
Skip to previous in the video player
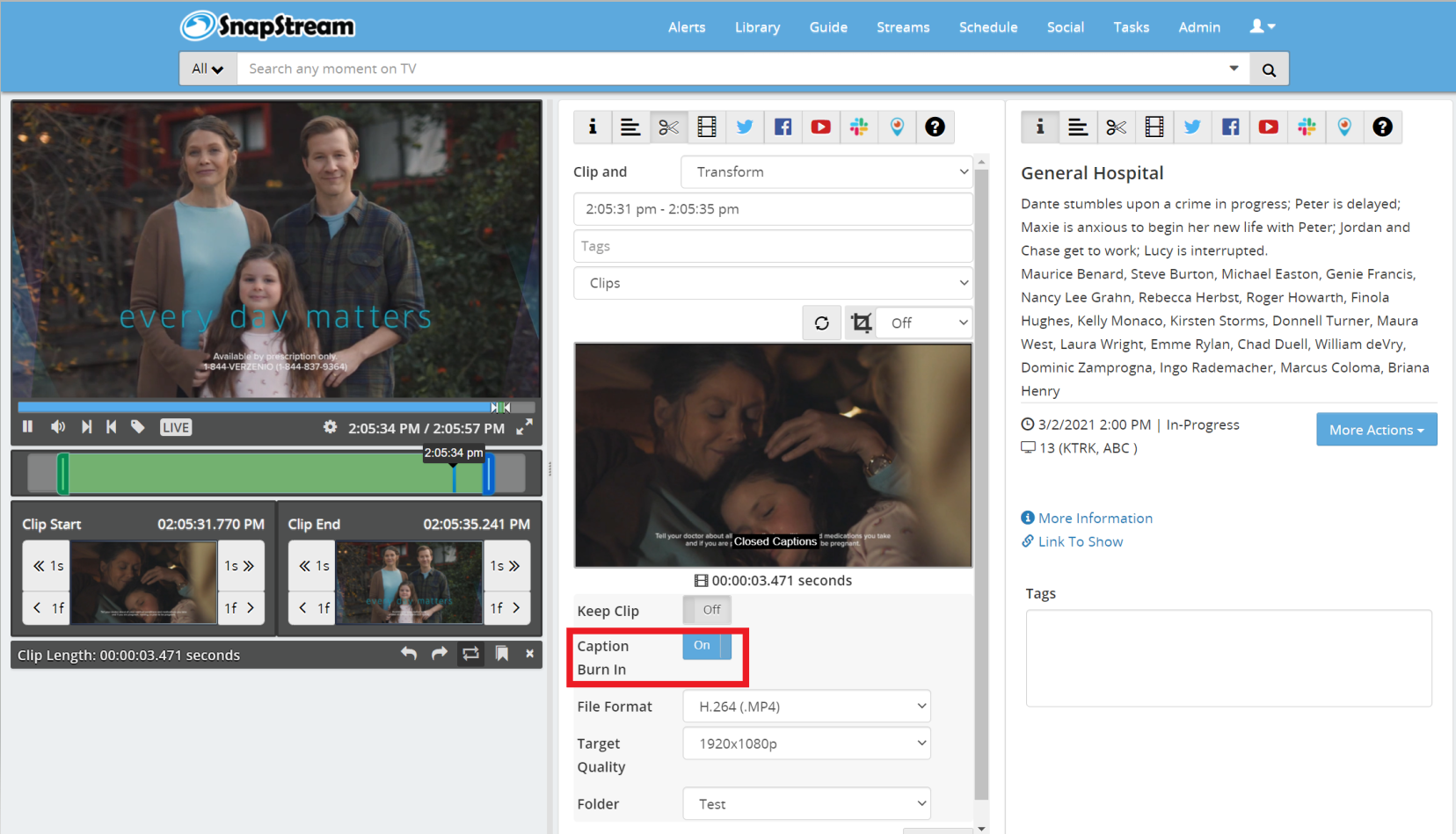click(x=111, y=427)
